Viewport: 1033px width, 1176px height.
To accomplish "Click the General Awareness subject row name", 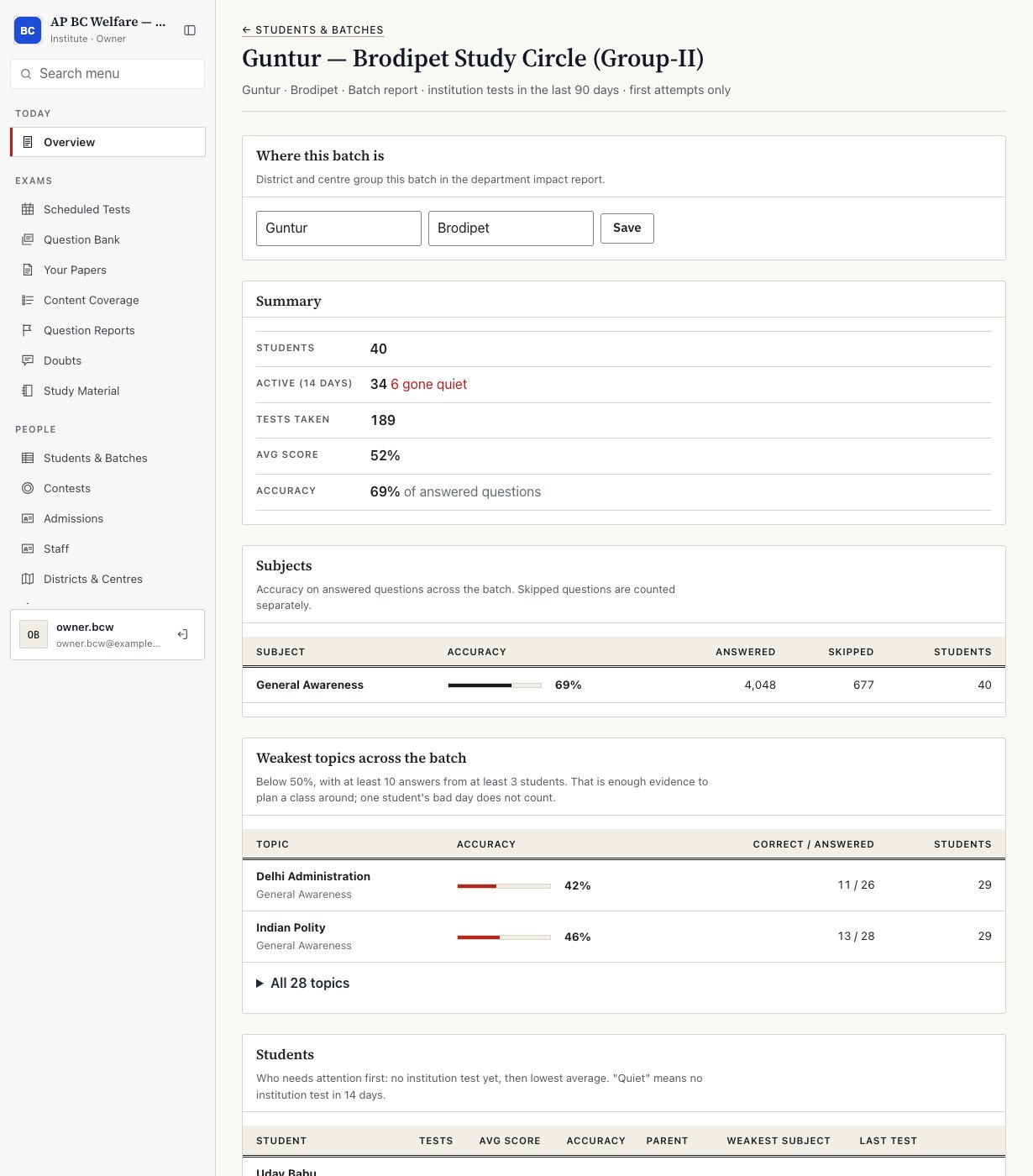I will click(310, 685).
